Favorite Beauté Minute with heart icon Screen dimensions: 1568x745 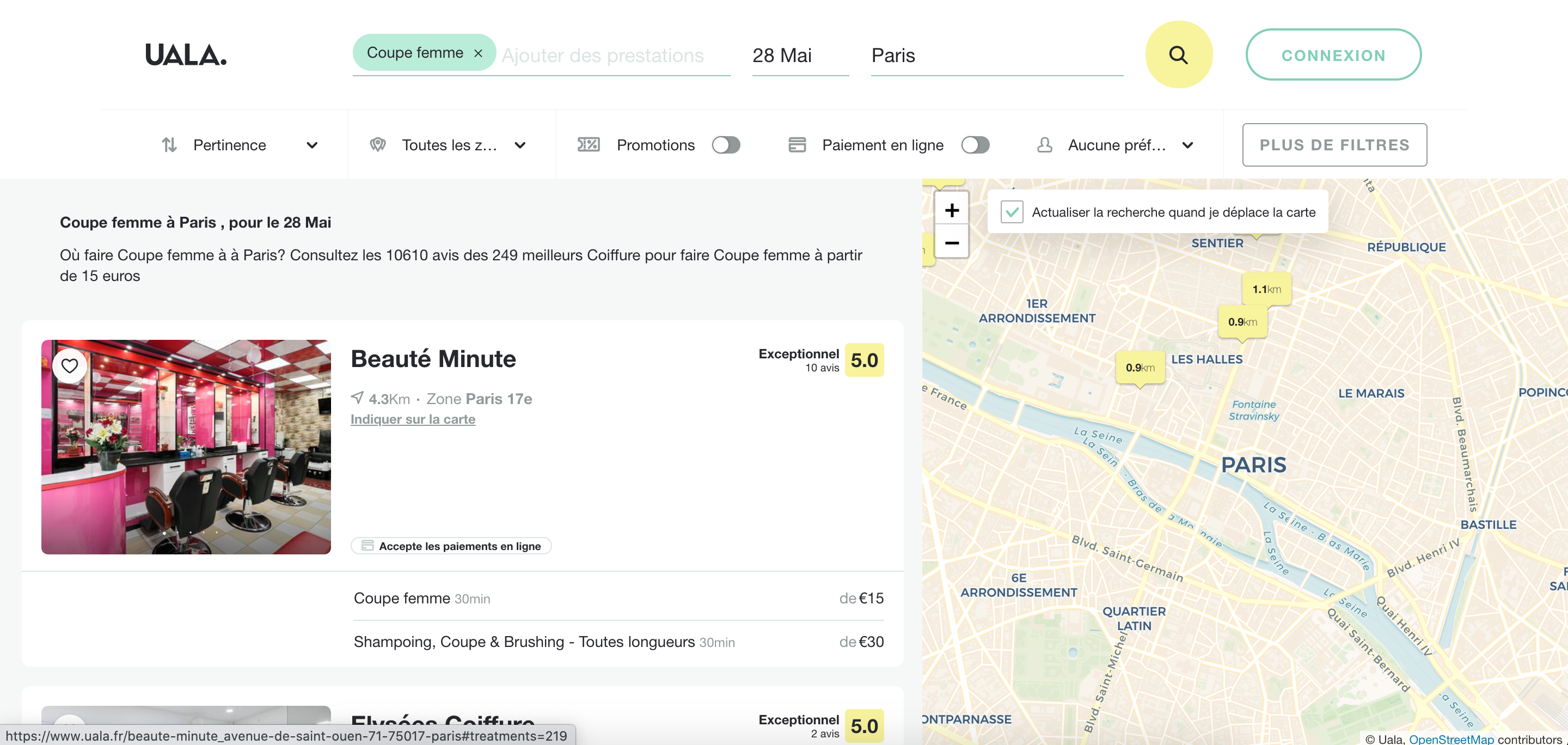(x=70, y=366)
